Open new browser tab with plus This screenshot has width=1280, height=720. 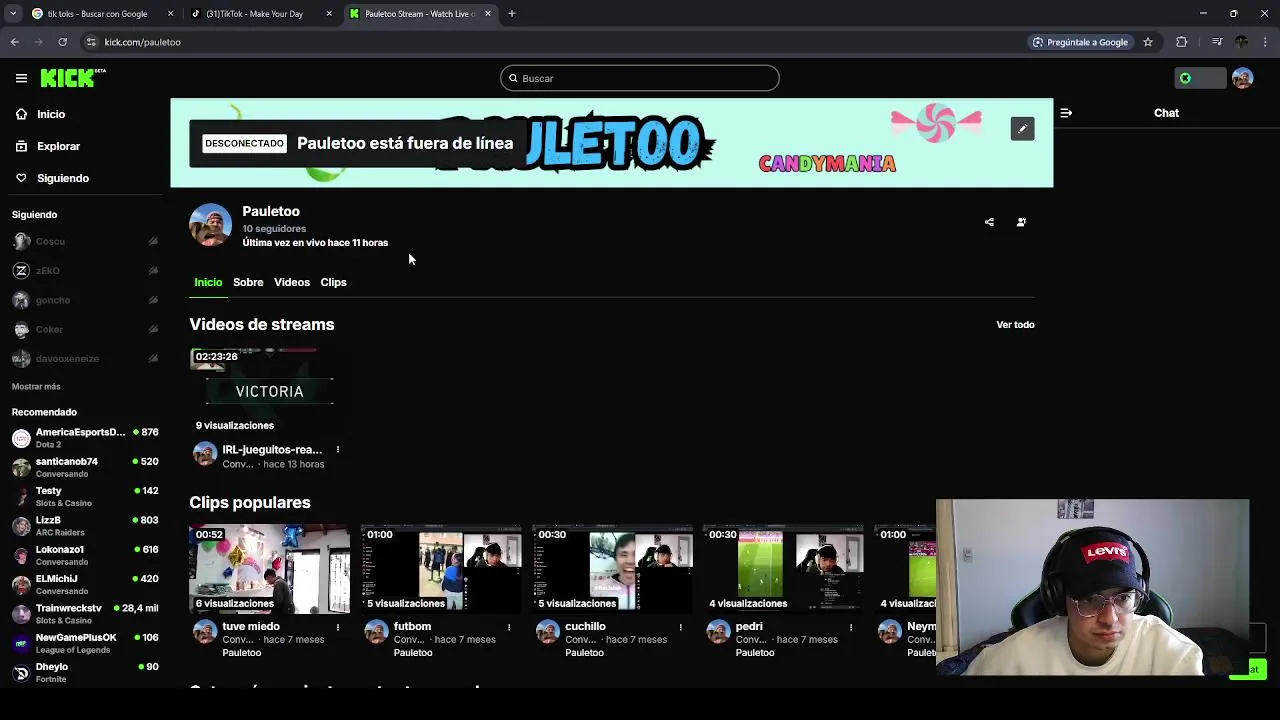pos(511,14)
